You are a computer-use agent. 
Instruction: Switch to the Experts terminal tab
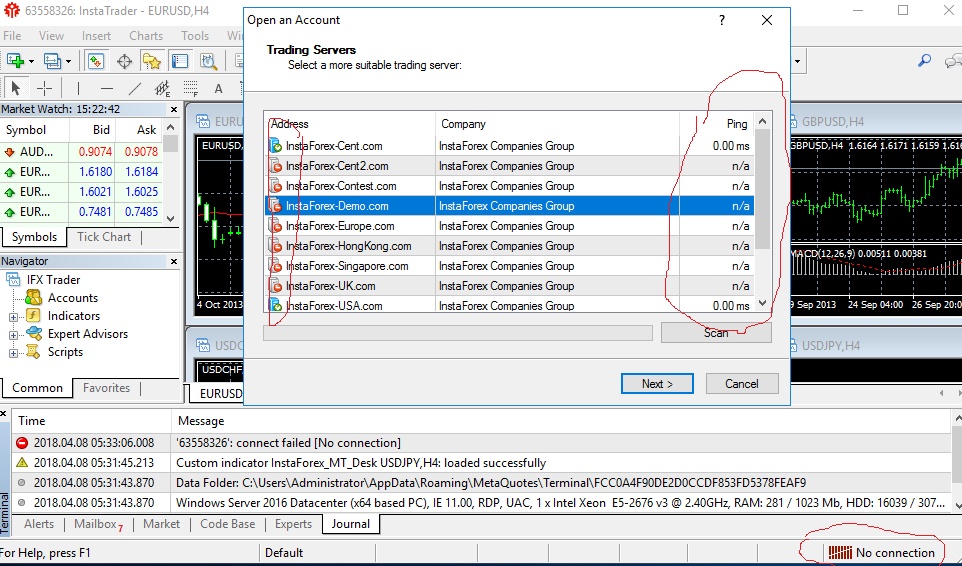(293, 524)
